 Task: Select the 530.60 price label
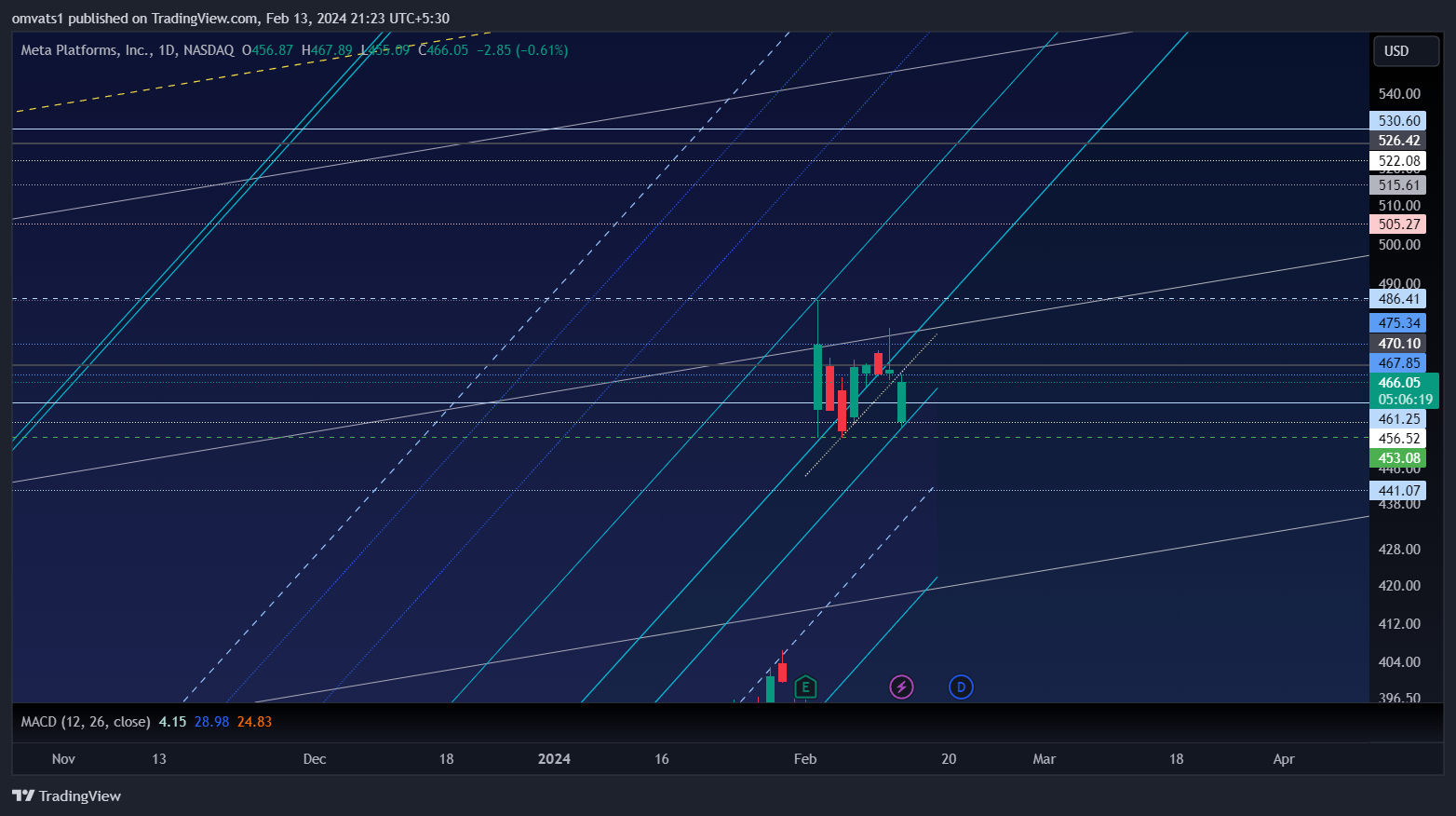[1398, 121]
